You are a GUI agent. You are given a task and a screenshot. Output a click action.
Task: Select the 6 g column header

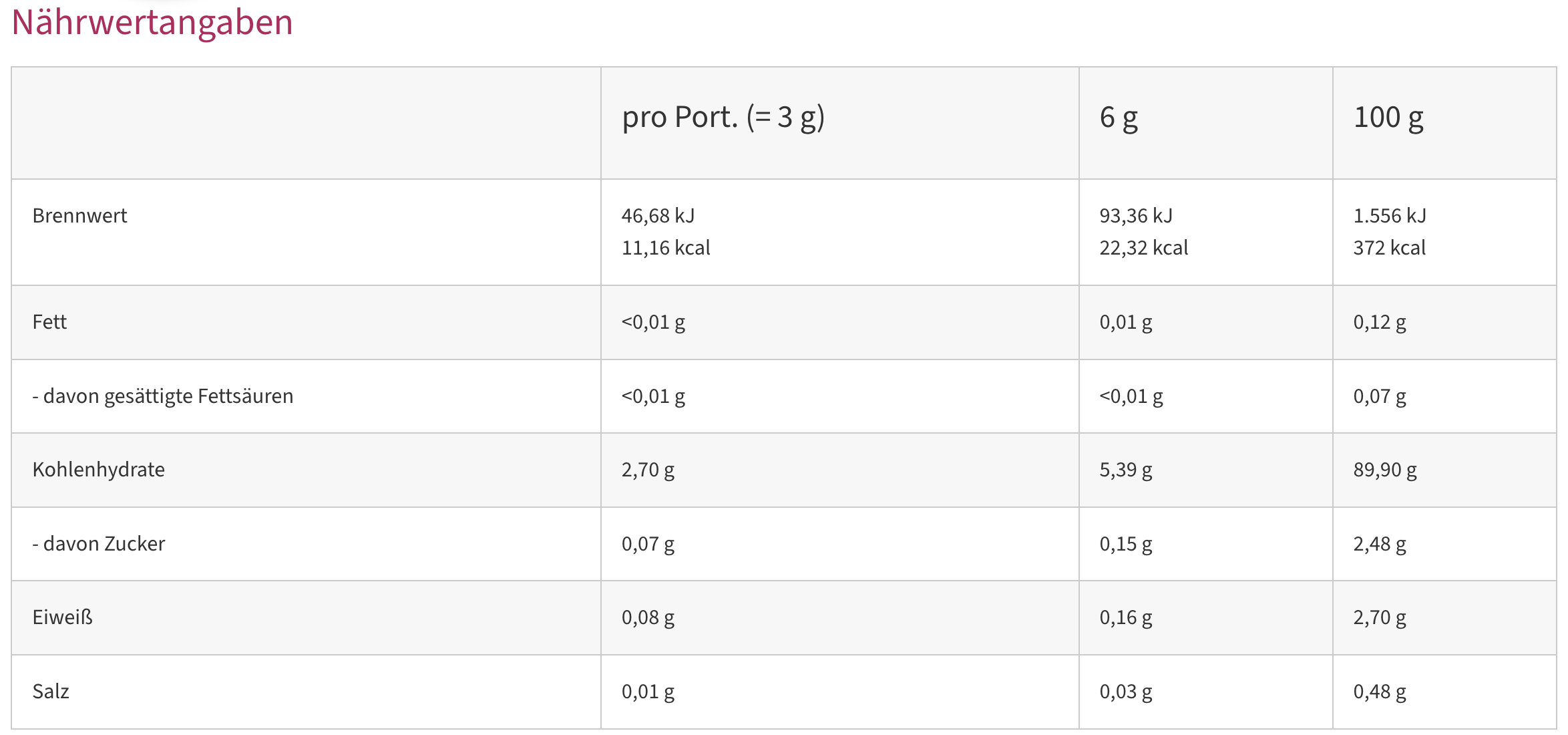(x=1119, y=118)
